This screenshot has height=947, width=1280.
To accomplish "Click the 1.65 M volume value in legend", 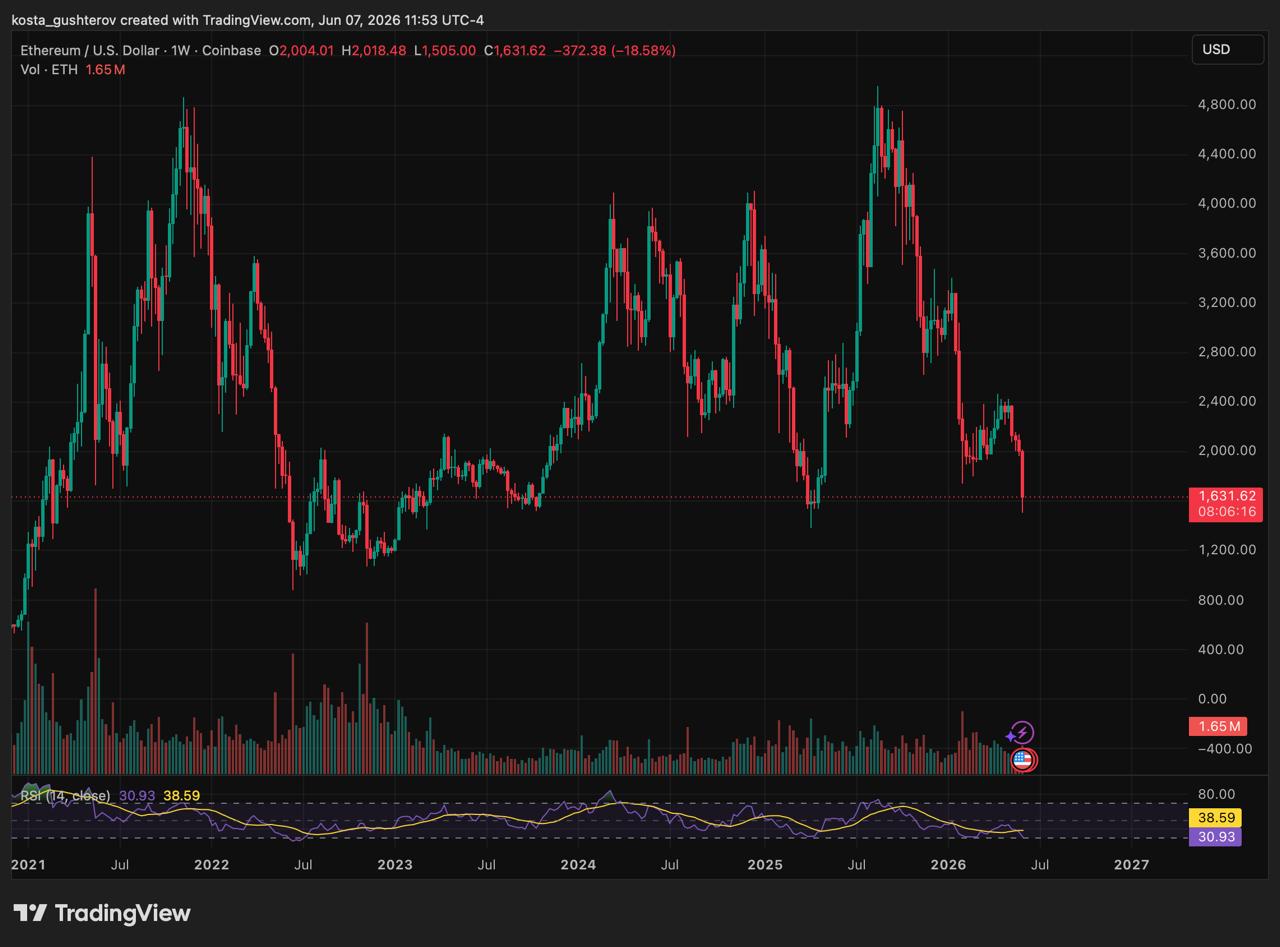I will (106, 70).
